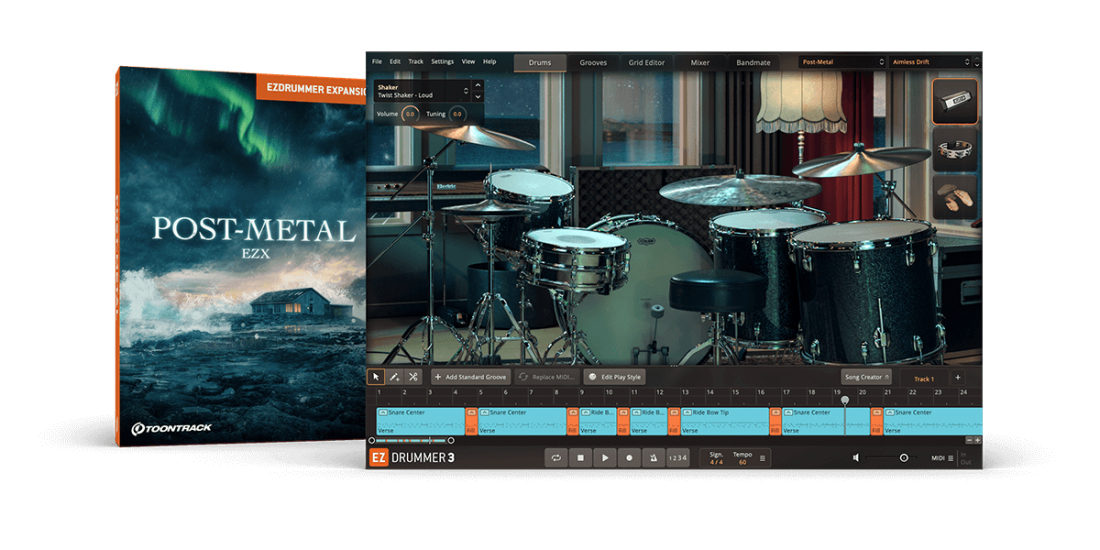Click the speaker volume icon
This screenshot has height=550, width=1100.
[x=856, y=458]
